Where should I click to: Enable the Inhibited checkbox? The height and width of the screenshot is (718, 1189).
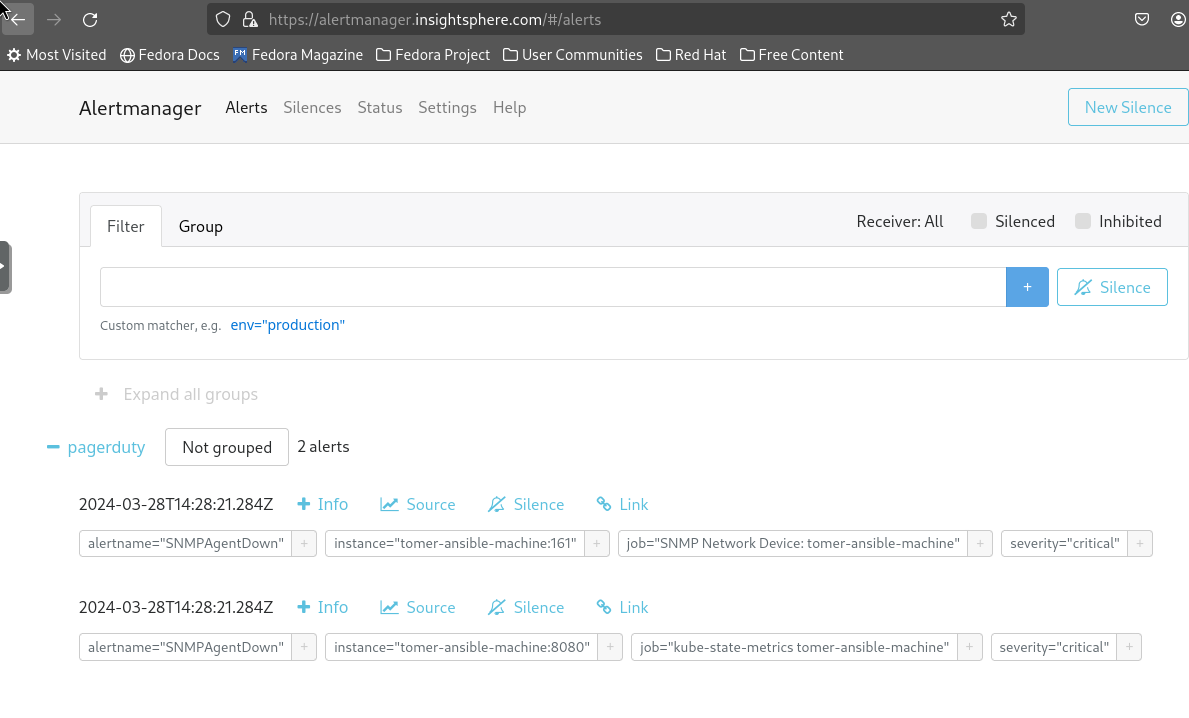[1083, 221]
